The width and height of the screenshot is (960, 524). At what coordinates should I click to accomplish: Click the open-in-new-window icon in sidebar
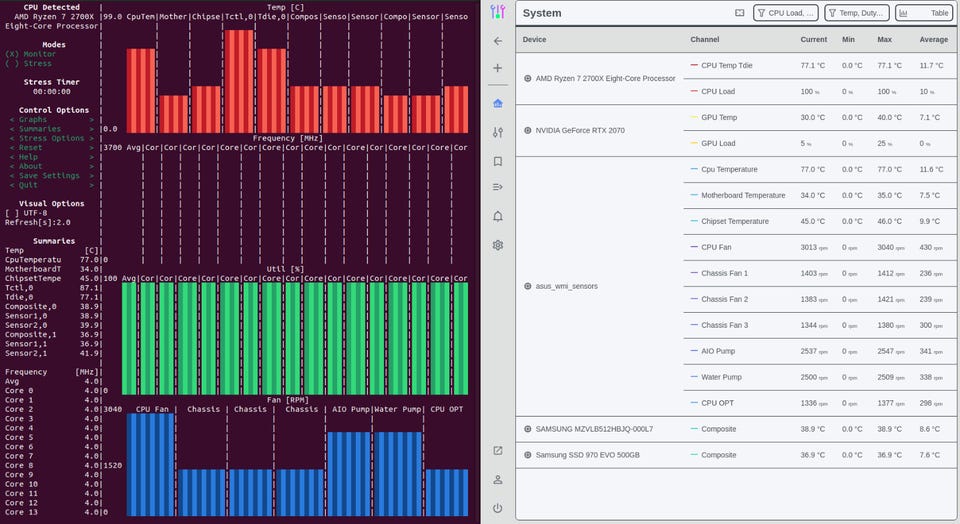pos(498,451)
